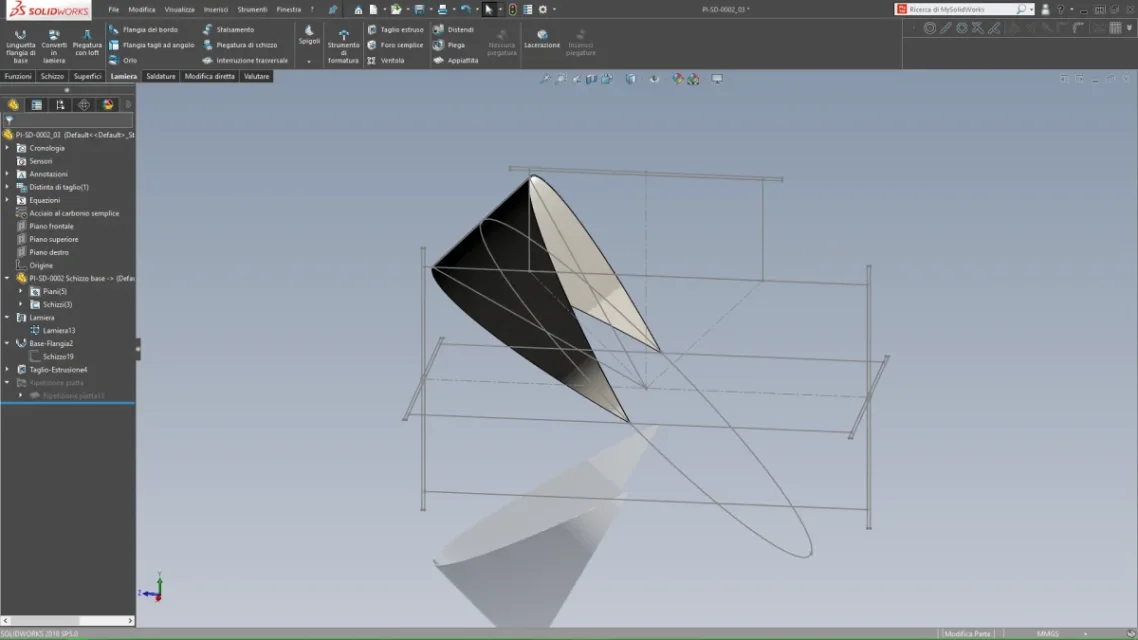Open the ConfigurationManager tab icon

(x=60, y=105)
